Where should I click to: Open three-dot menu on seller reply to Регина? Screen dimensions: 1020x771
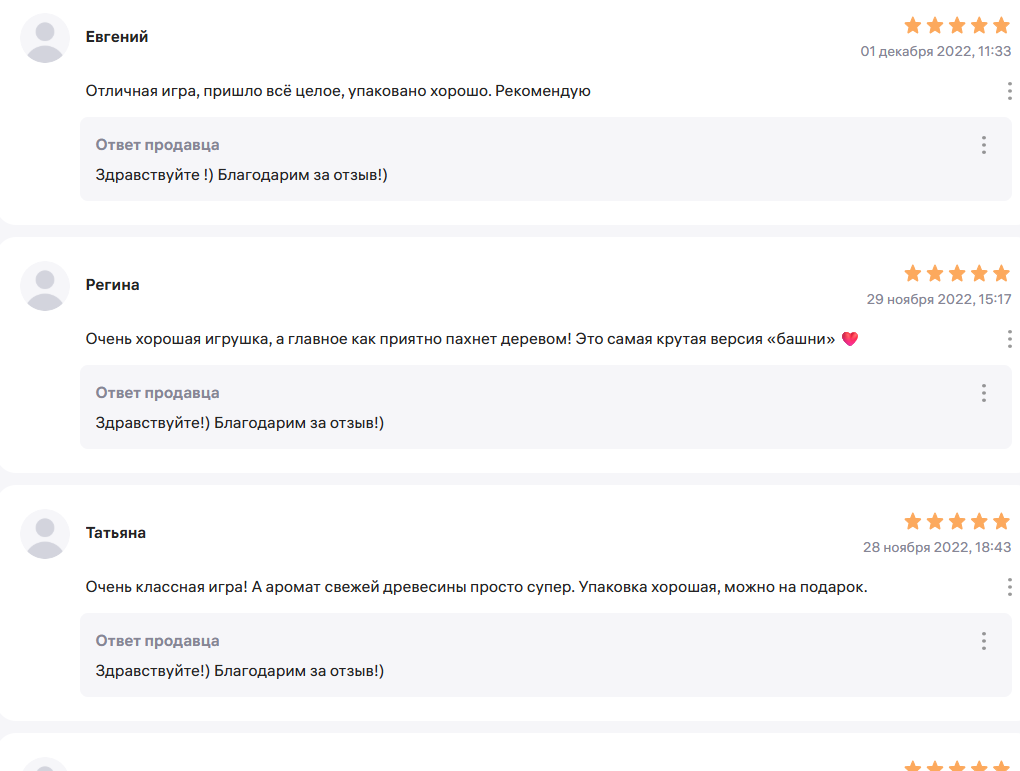tap(984, 393)
